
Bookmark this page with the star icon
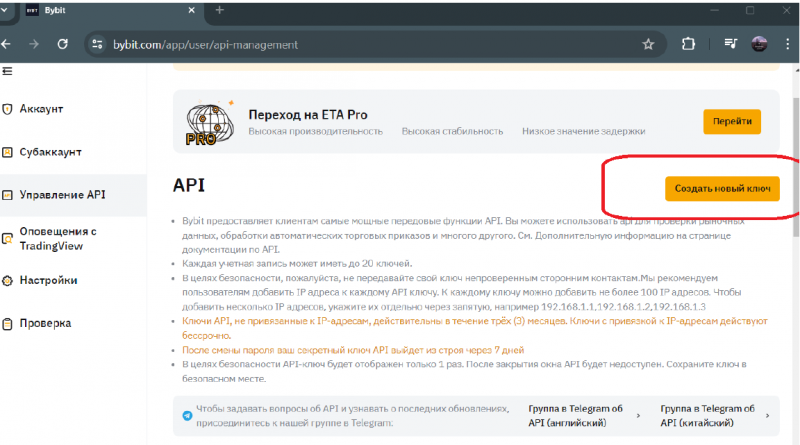(648, 44)
